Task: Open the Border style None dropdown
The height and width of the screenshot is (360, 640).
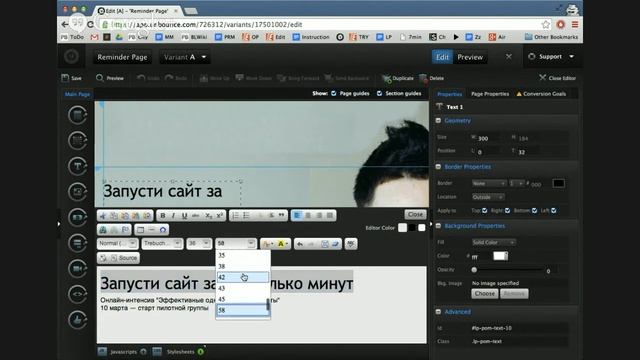Action: 489,184
